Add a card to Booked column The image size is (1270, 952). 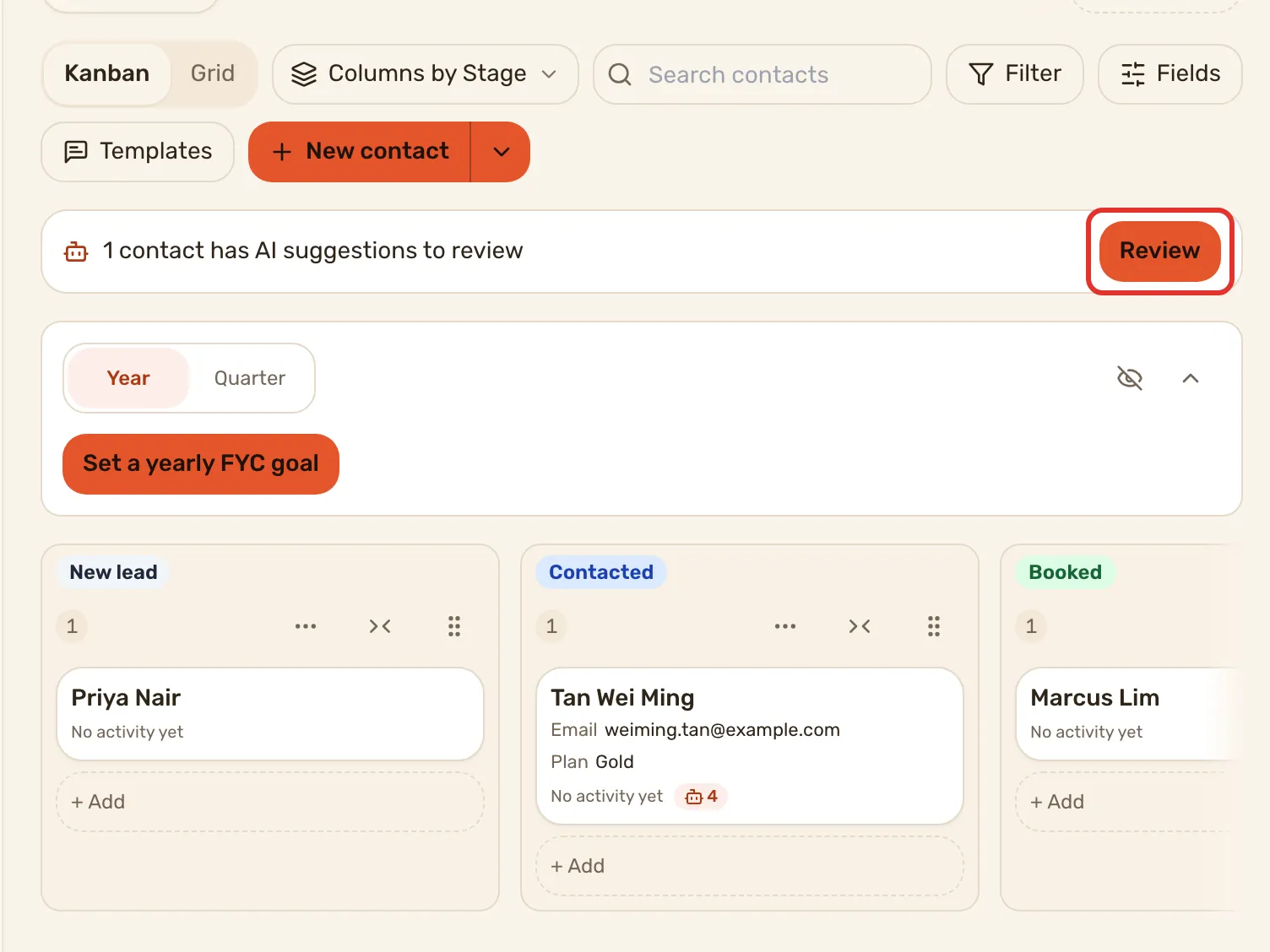pos(1128,802)
